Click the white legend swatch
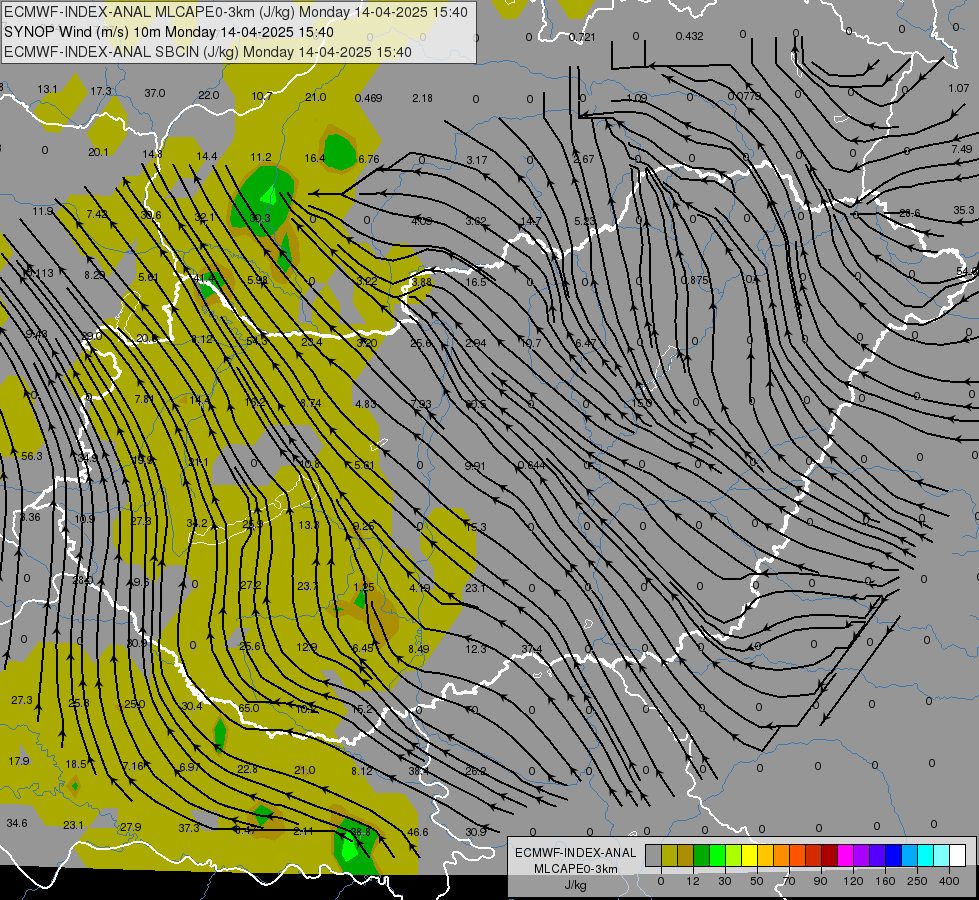The width and height of the screenshot is (979, 900). point(958,856)
